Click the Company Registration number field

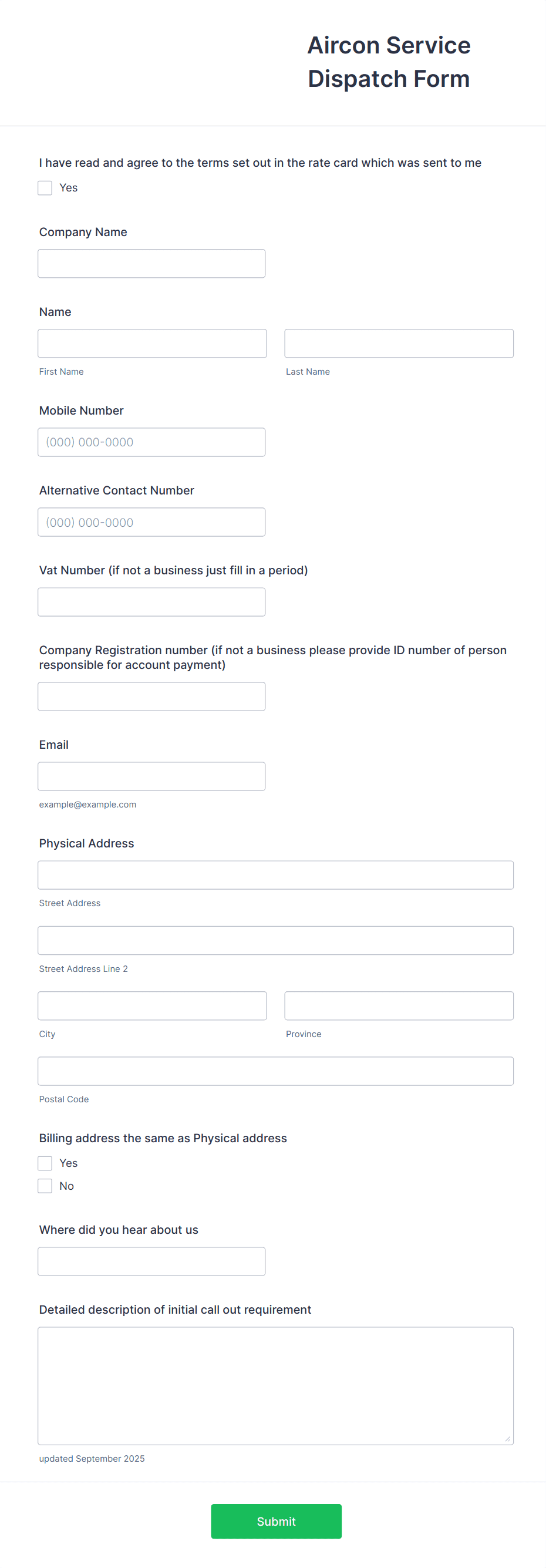(x=151, y=696)
